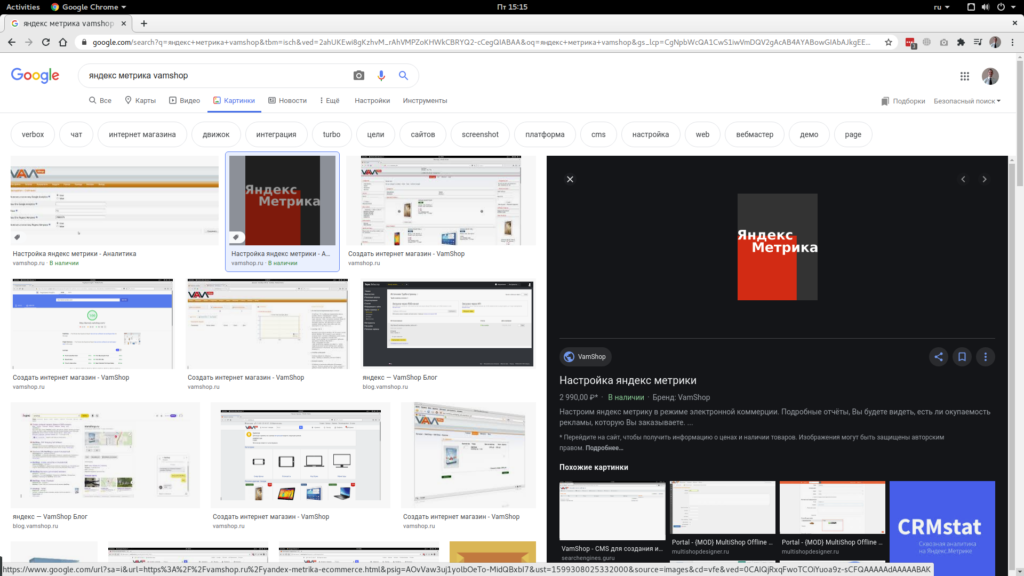Switch to Видео tab
The width and height of the screenshot is (1024, 576).
click(x=184, y=101)
